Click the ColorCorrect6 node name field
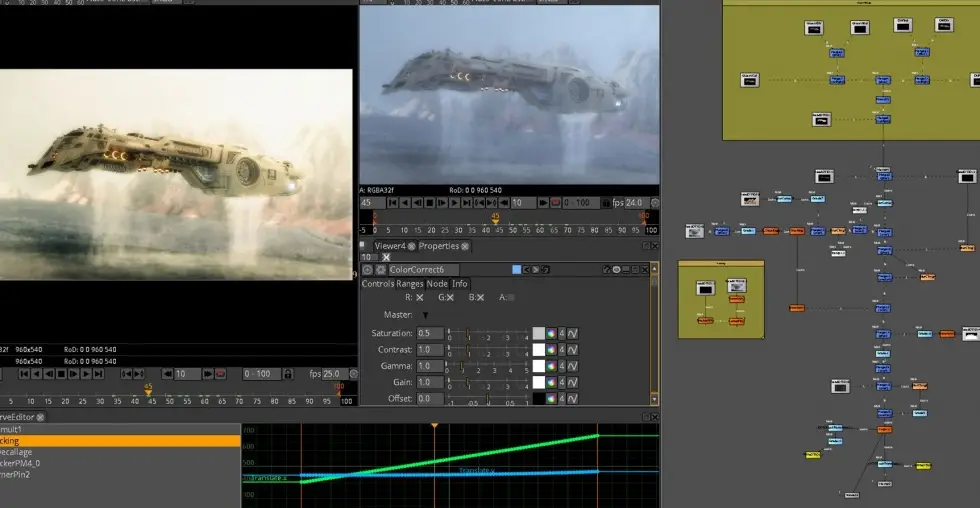Image resolution: width=980 pixels, height=508 pixels. tap(424, 270)
